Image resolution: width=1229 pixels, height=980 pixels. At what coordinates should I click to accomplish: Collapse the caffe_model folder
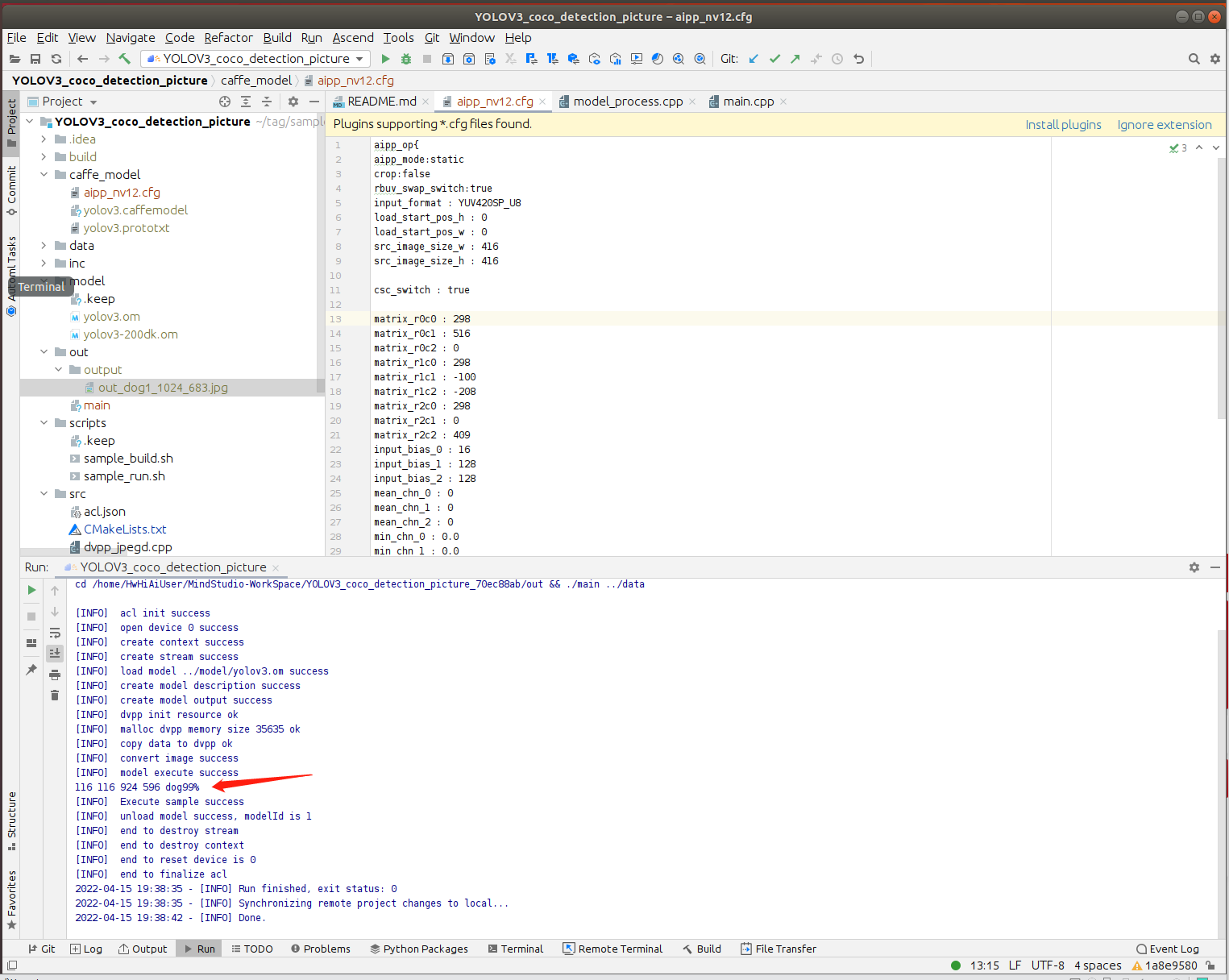click(44, 175)
